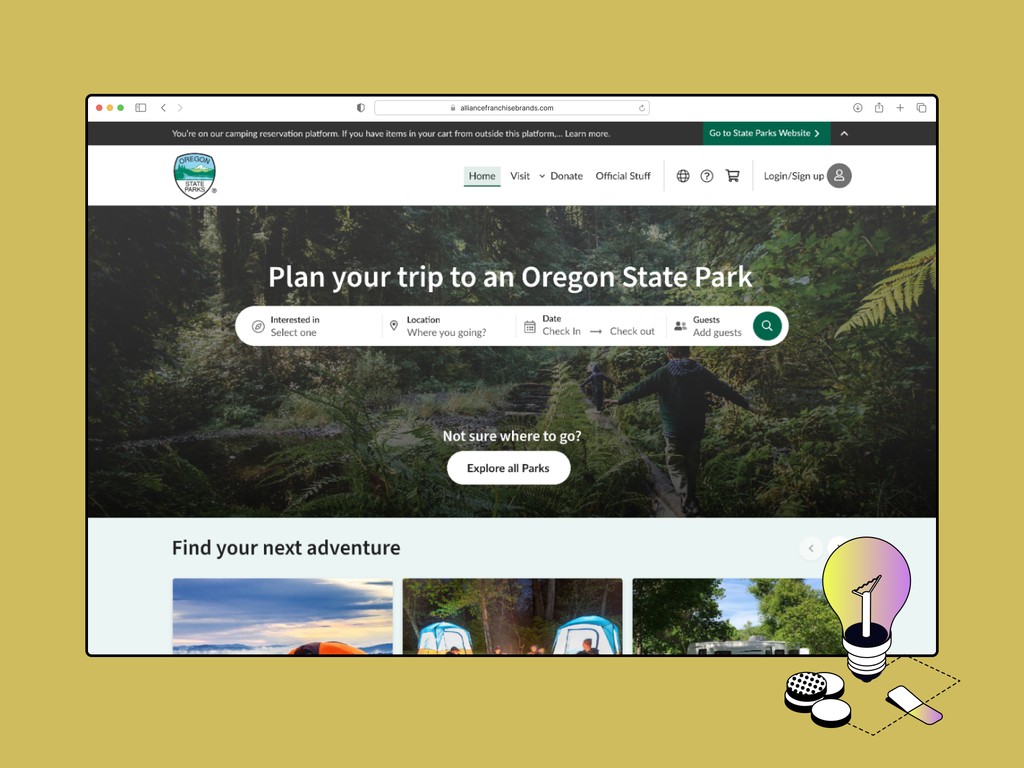Click the browser reload icon
The image size is (1024, 768).
(x=642, y=108)
